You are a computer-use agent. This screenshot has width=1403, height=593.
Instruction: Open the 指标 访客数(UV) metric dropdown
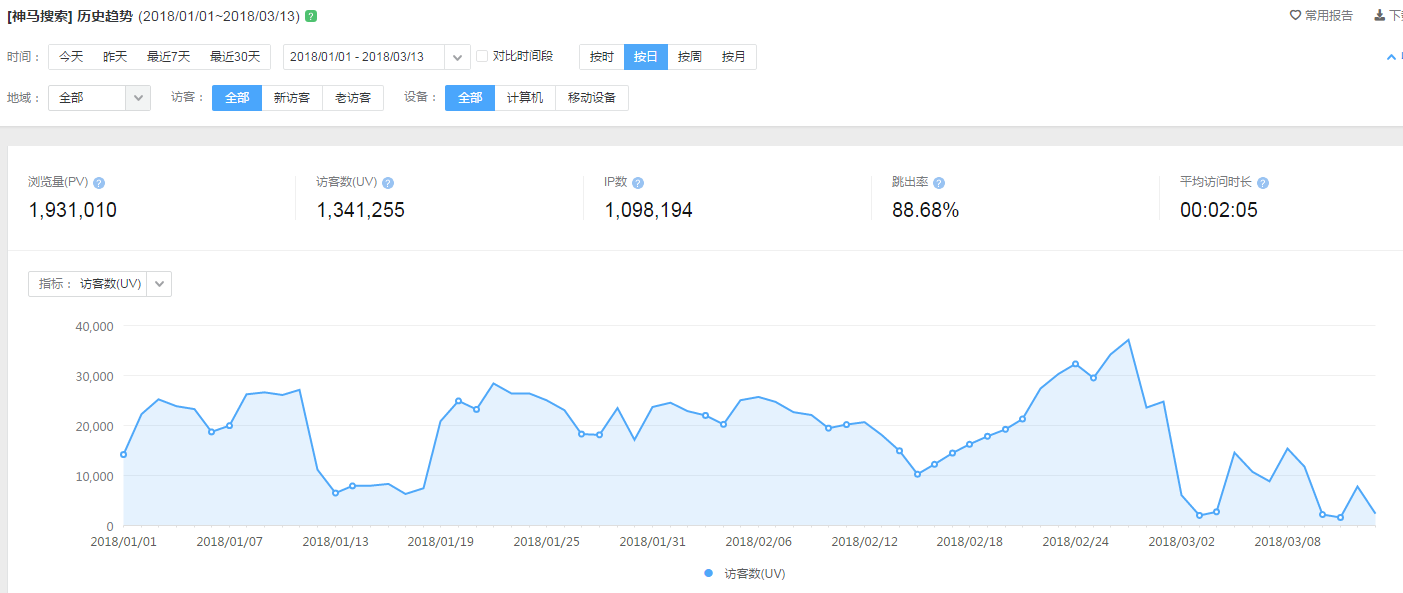(160, 284)
